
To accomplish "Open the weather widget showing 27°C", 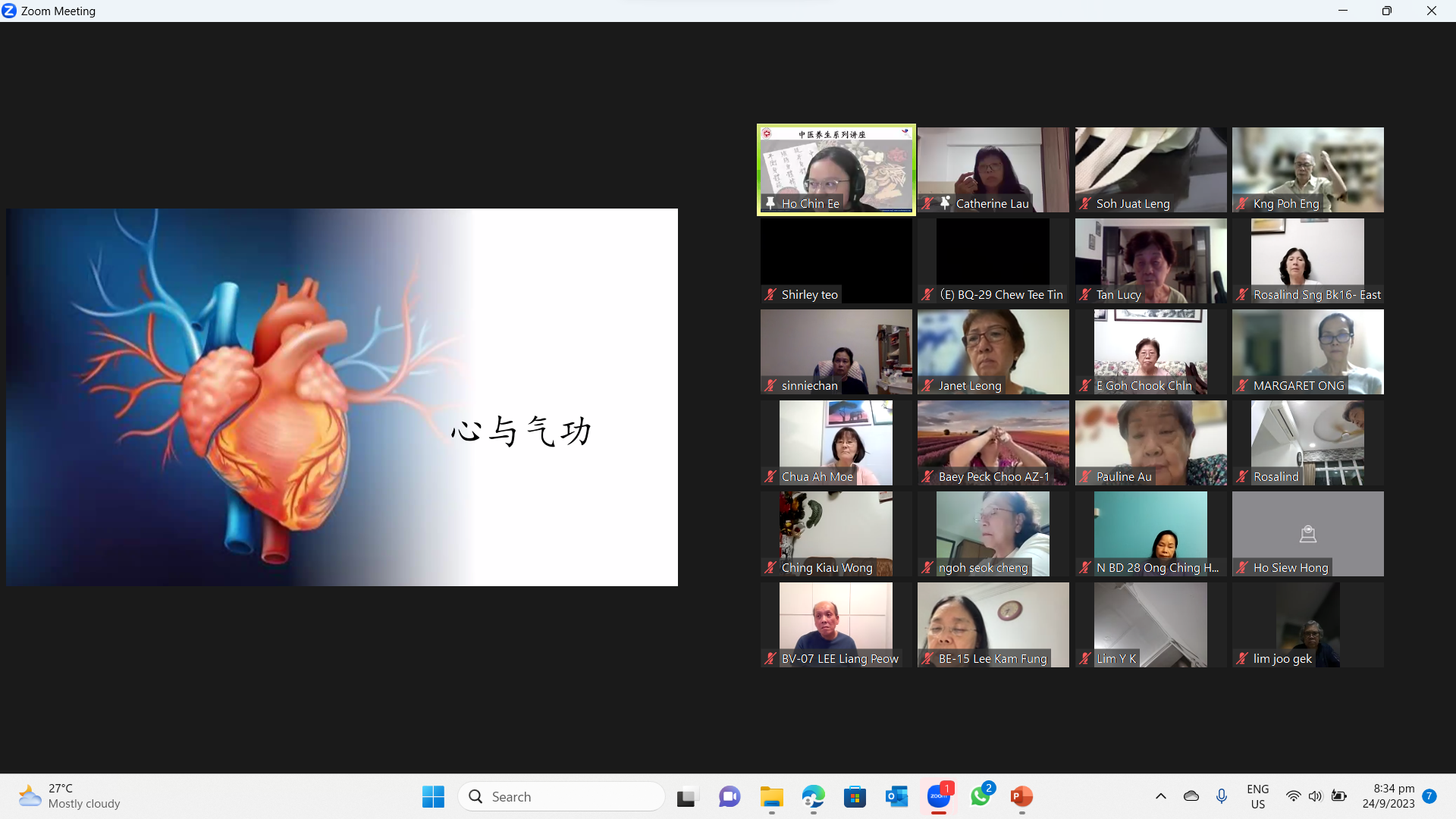I will coord(70,796).
